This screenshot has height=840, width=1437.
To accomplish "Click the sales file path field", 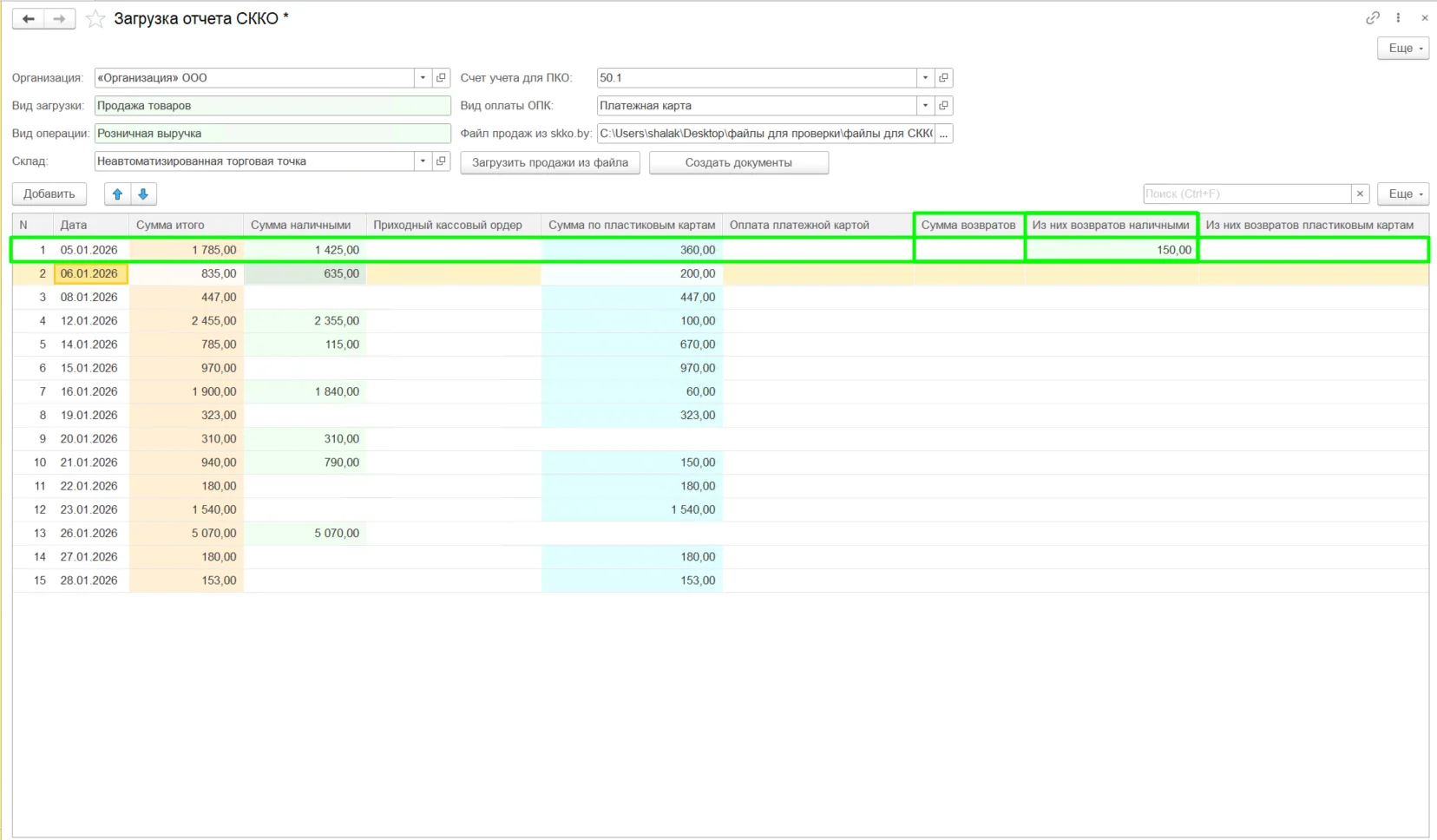I will (765, 134).
